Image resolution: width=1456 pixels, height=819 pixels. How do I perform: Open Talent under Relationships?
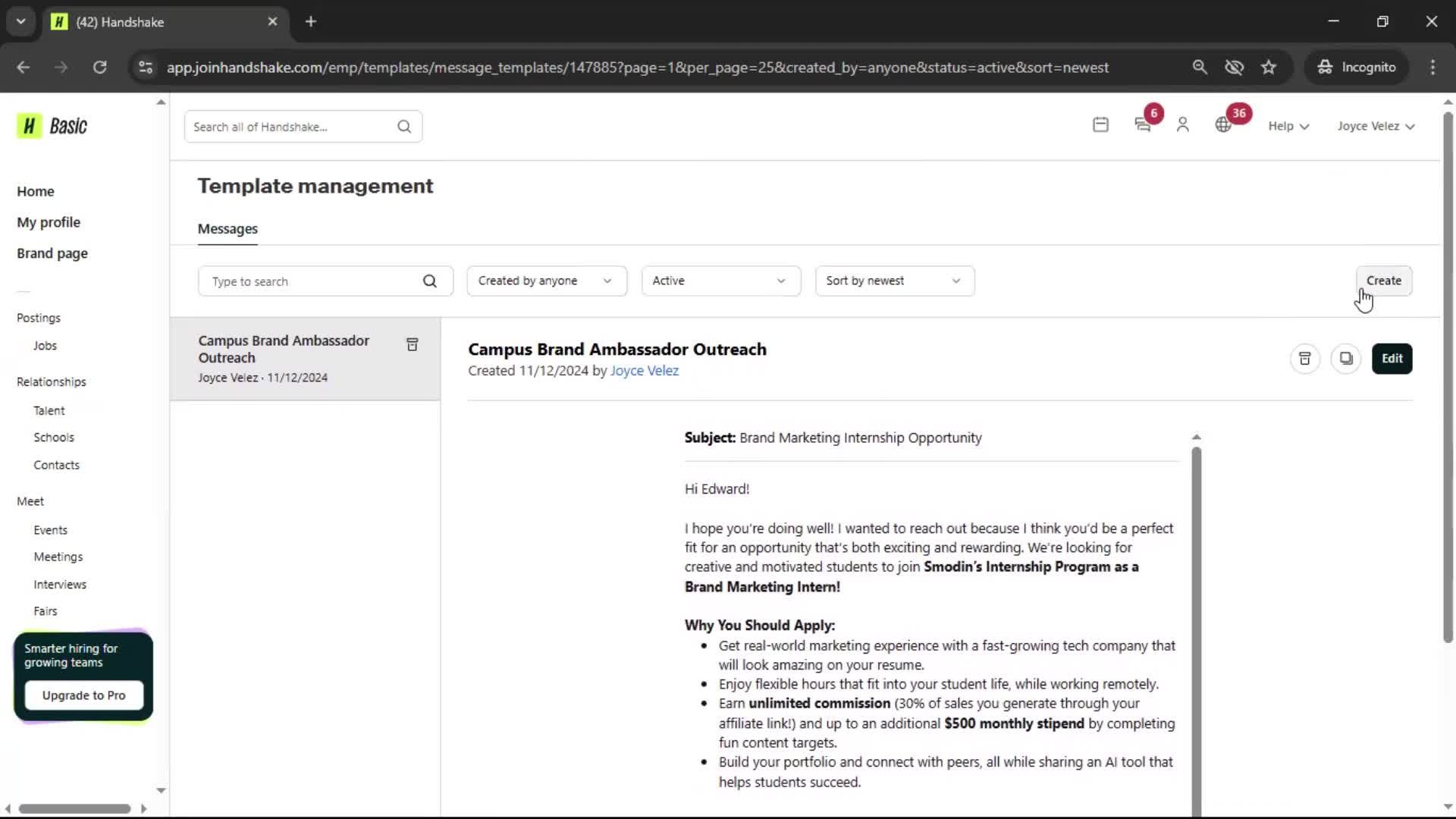click(x=49, y=410)
